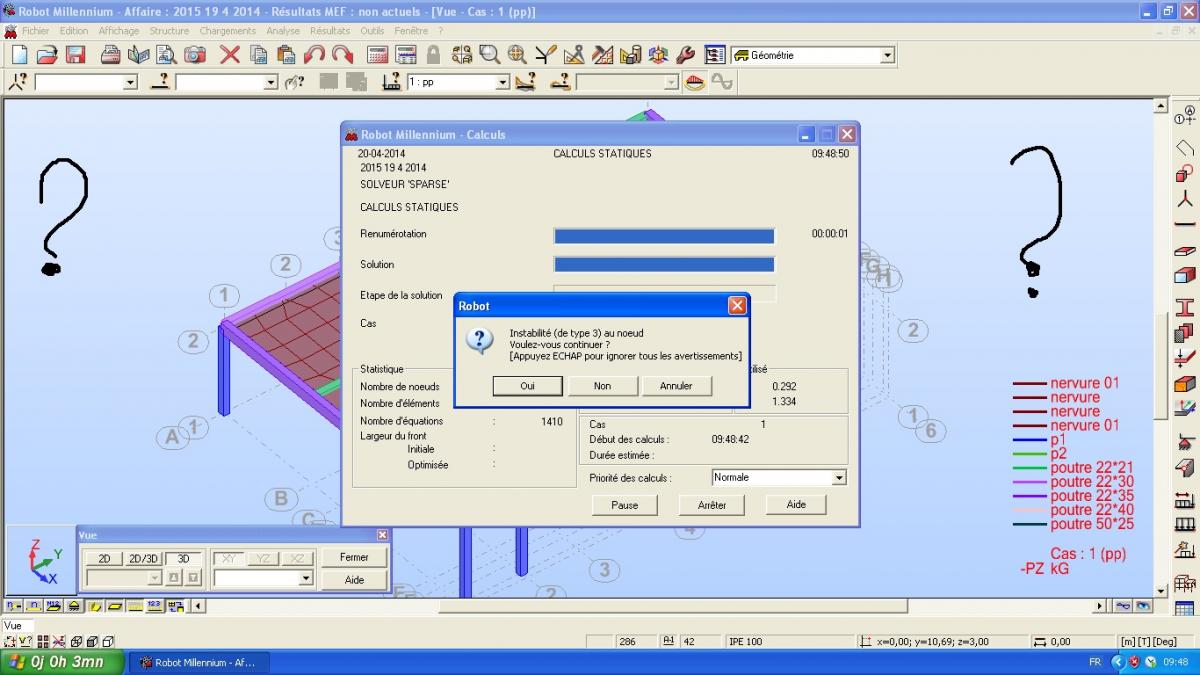Viewport: 1200px width, 675px height.
Task: Click Non in the Robot dialog
Action: point(602,386)
